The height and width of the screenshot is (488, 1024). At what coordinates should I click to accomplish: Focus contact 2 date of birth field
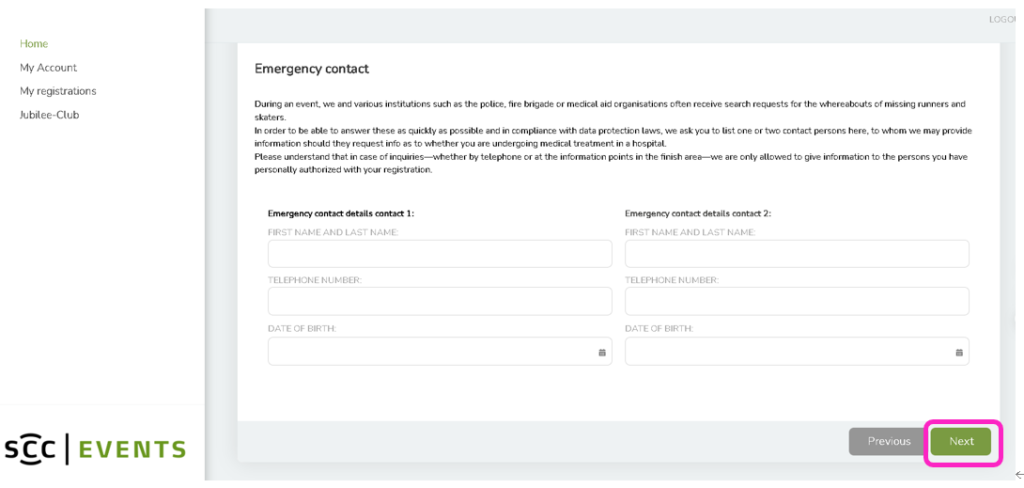coord(797,351)
